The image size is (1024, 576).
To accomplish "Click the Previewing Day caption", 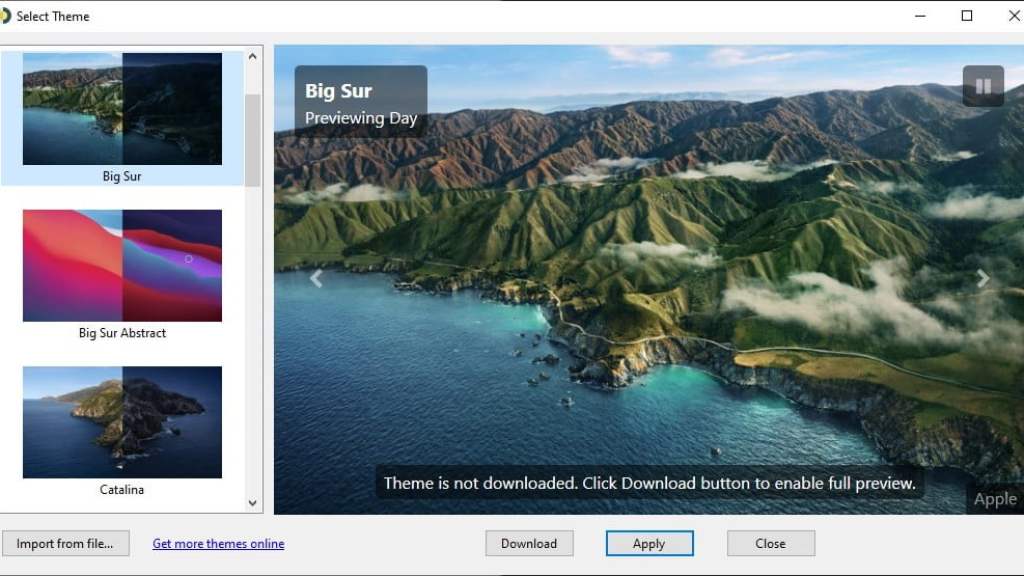I will [361, 118].
